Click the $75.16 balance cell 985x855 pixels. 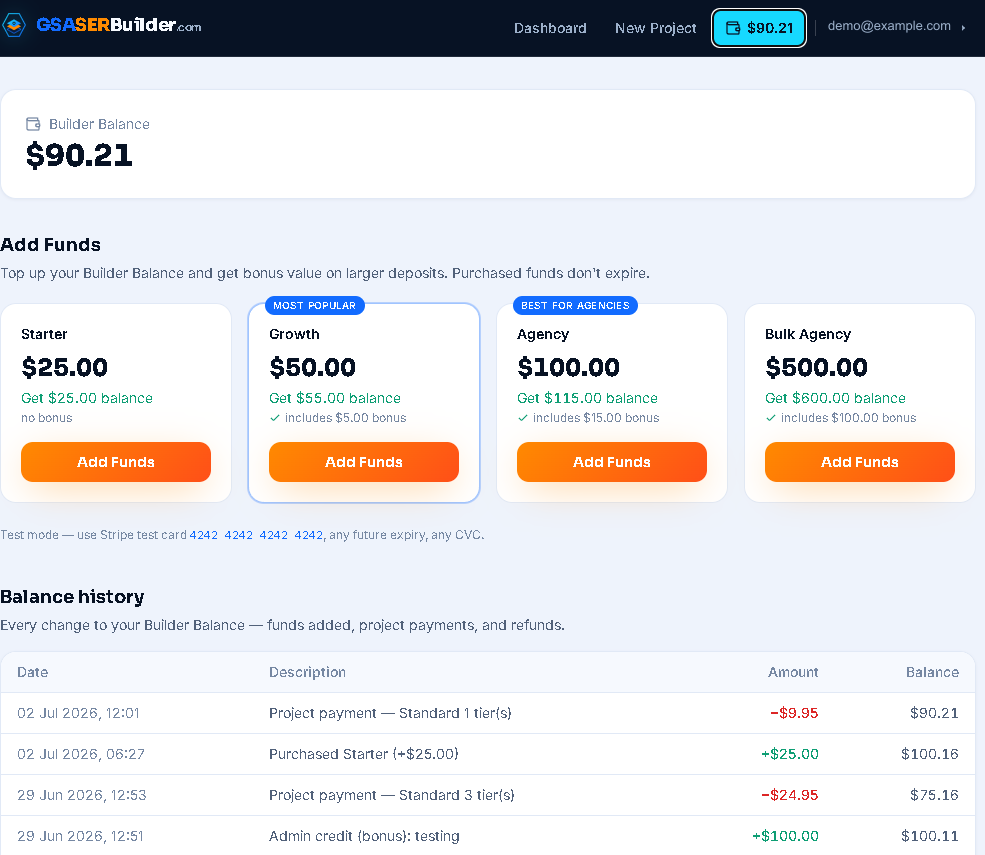point(934,795)
